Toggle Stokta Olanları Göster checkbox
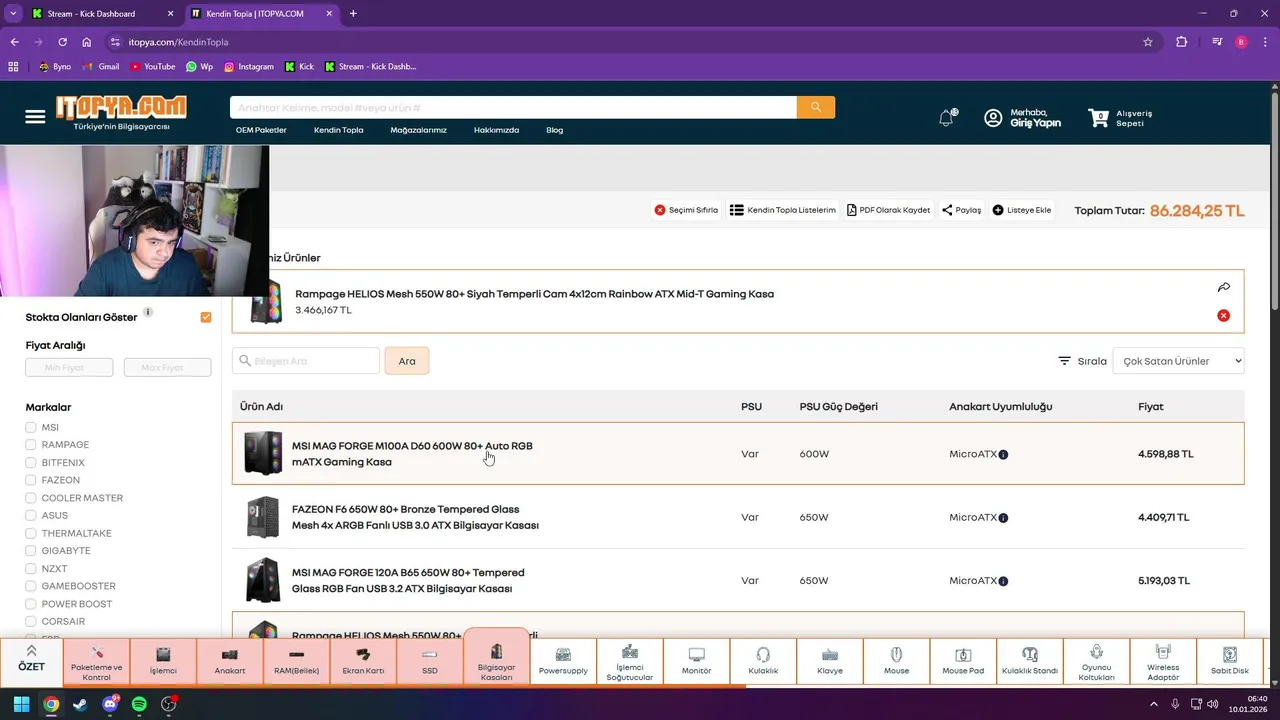1280x720 pixels. pyautogui.click(x=206, y=317)
